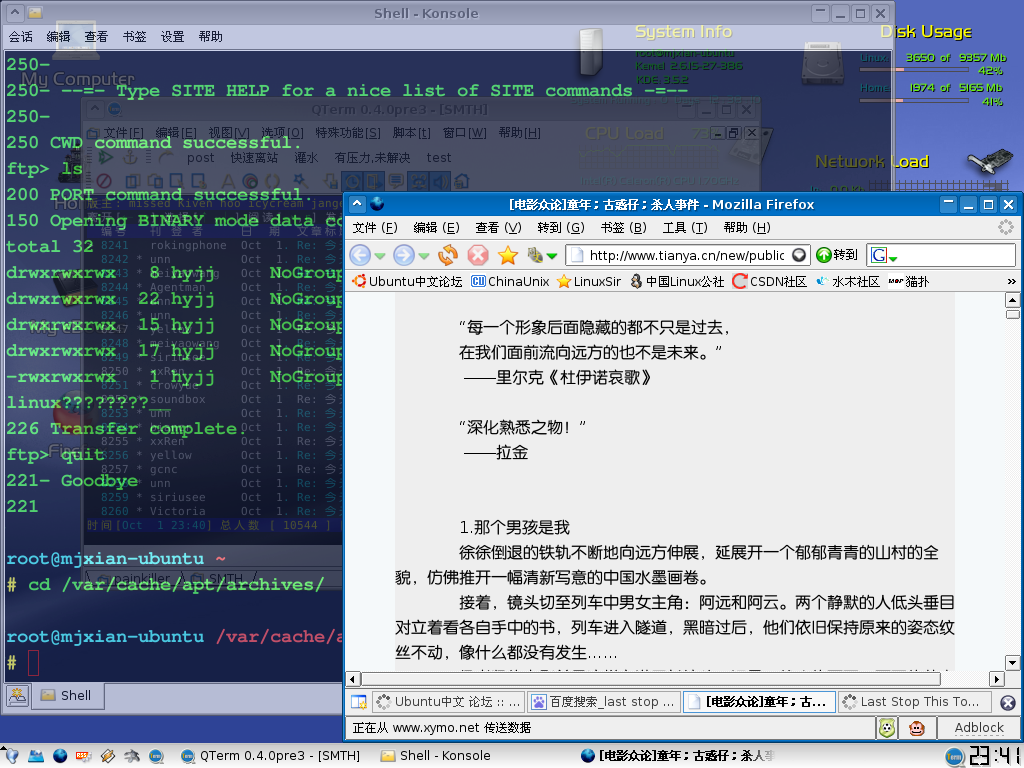
Task: Click Konsole new session icon beside Shell tab
Action: pyautogui.click(x=18, y=696)
